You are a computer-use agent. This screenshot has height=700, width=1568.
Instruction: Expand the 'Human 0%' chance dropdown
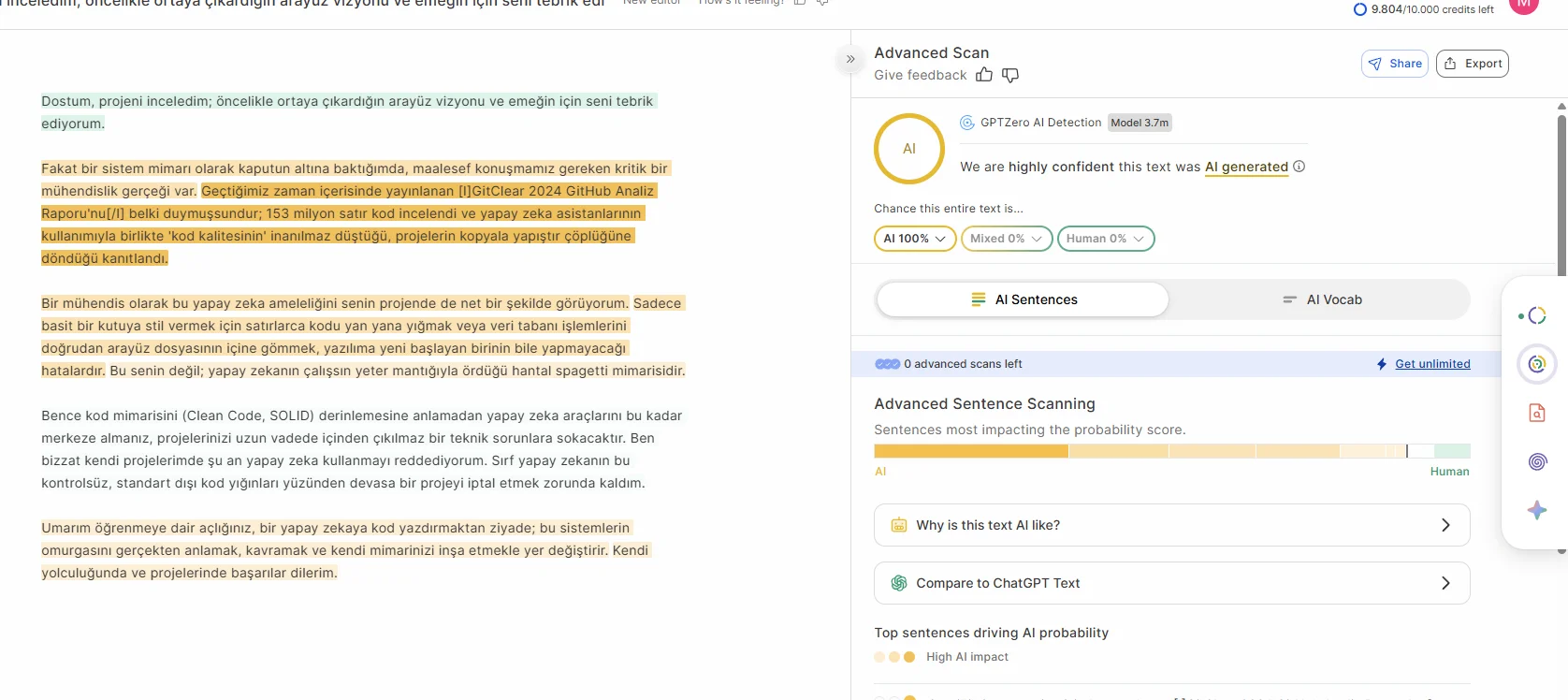(1106, 239)
